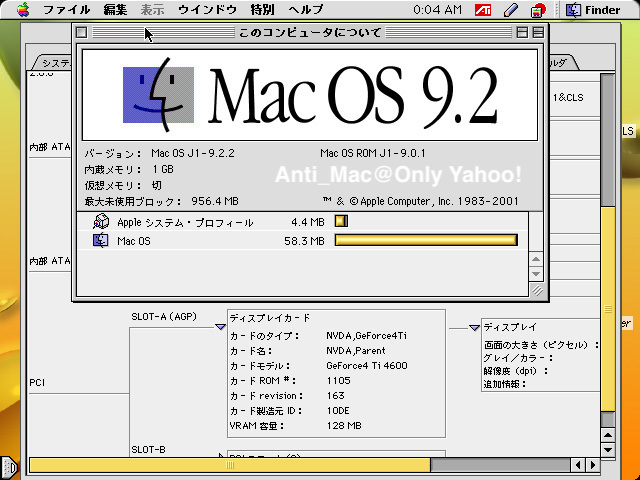The image size is (640, 480).
Task: Select the Mac OS row icon
Action: tap(100, 240)
